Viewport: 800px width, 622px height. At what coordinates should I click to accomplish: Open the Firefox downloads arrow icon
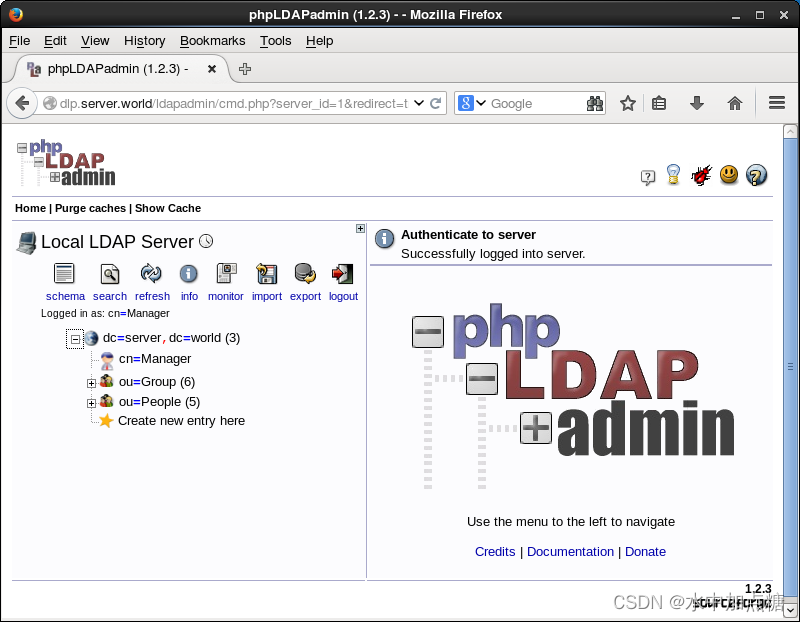point(696,104)
